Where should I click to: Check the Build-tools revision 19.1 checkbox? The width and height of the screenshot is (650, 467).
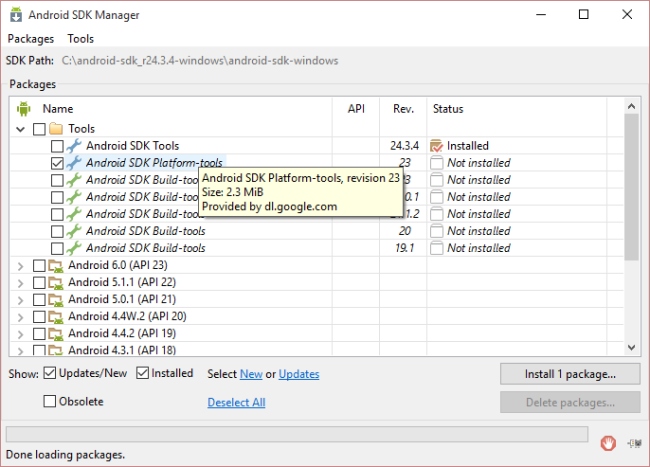pos(57,248)
